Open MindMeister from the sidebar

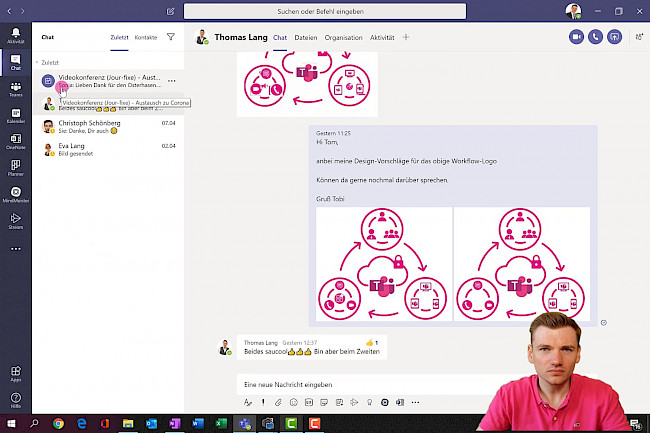pos(16,195)
